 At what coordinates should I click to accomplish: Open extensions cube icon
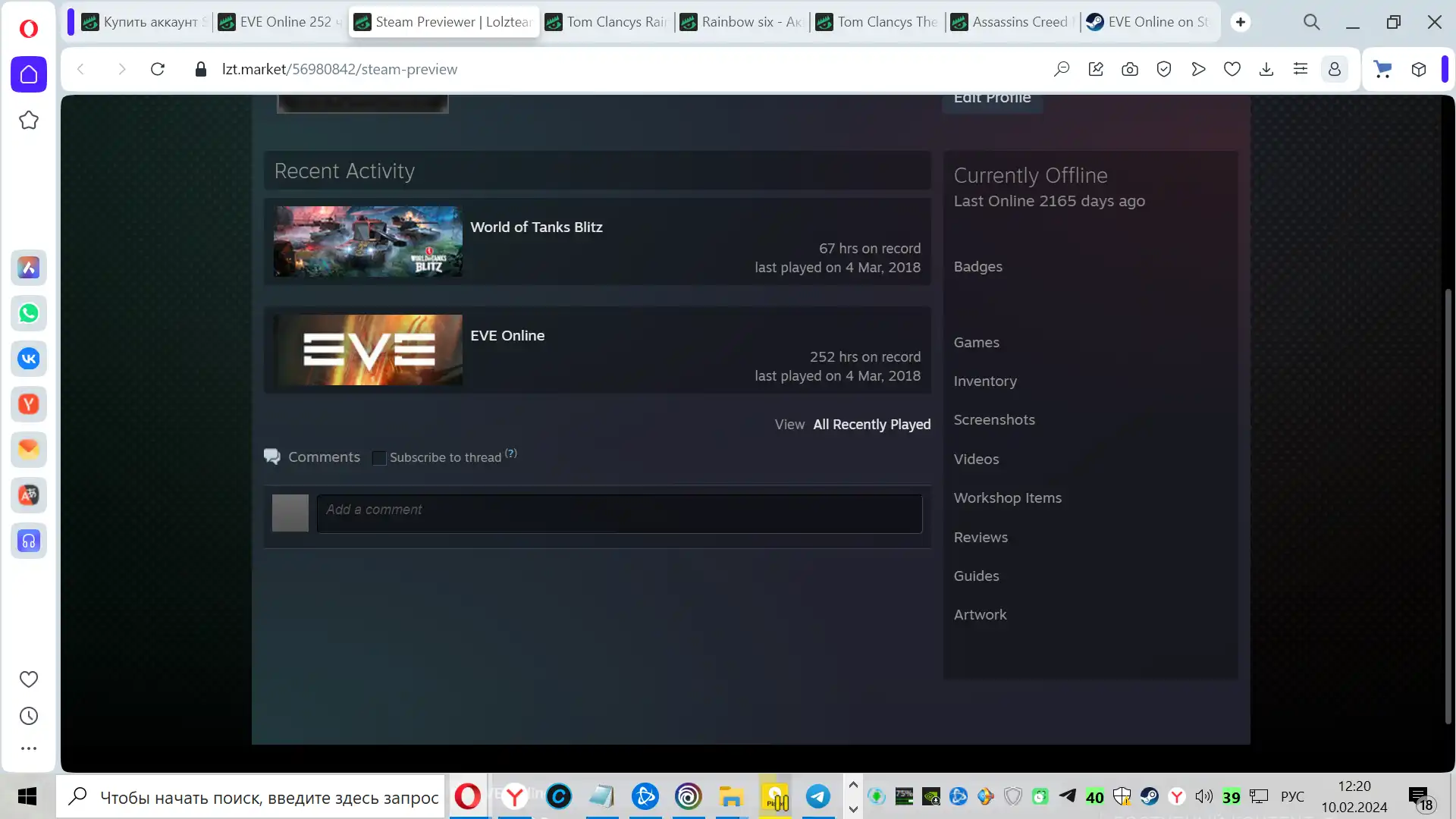click(x=1419, y=69)
